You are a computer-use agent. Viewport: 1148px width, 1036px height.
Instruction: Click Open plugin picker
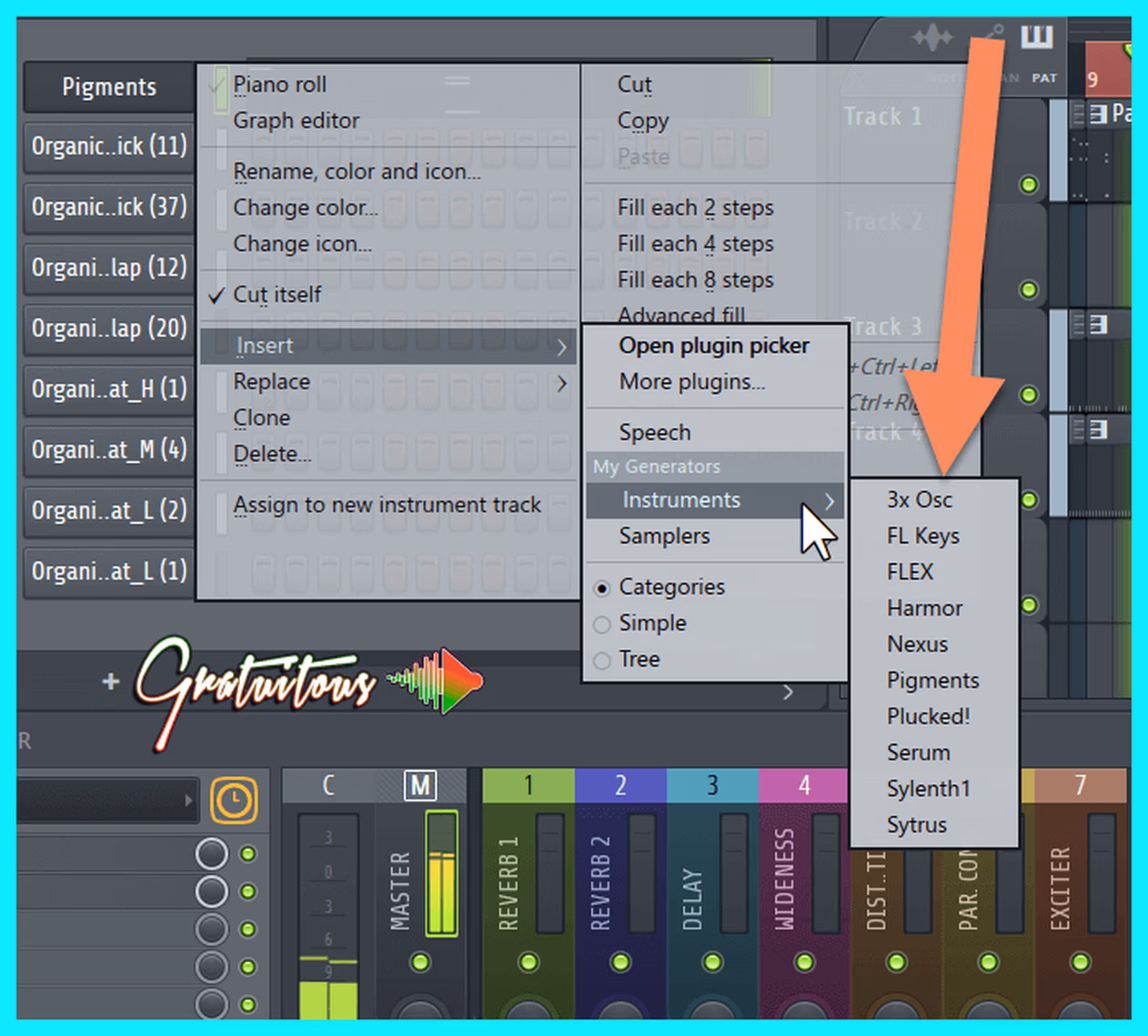(x=715, y=346)
